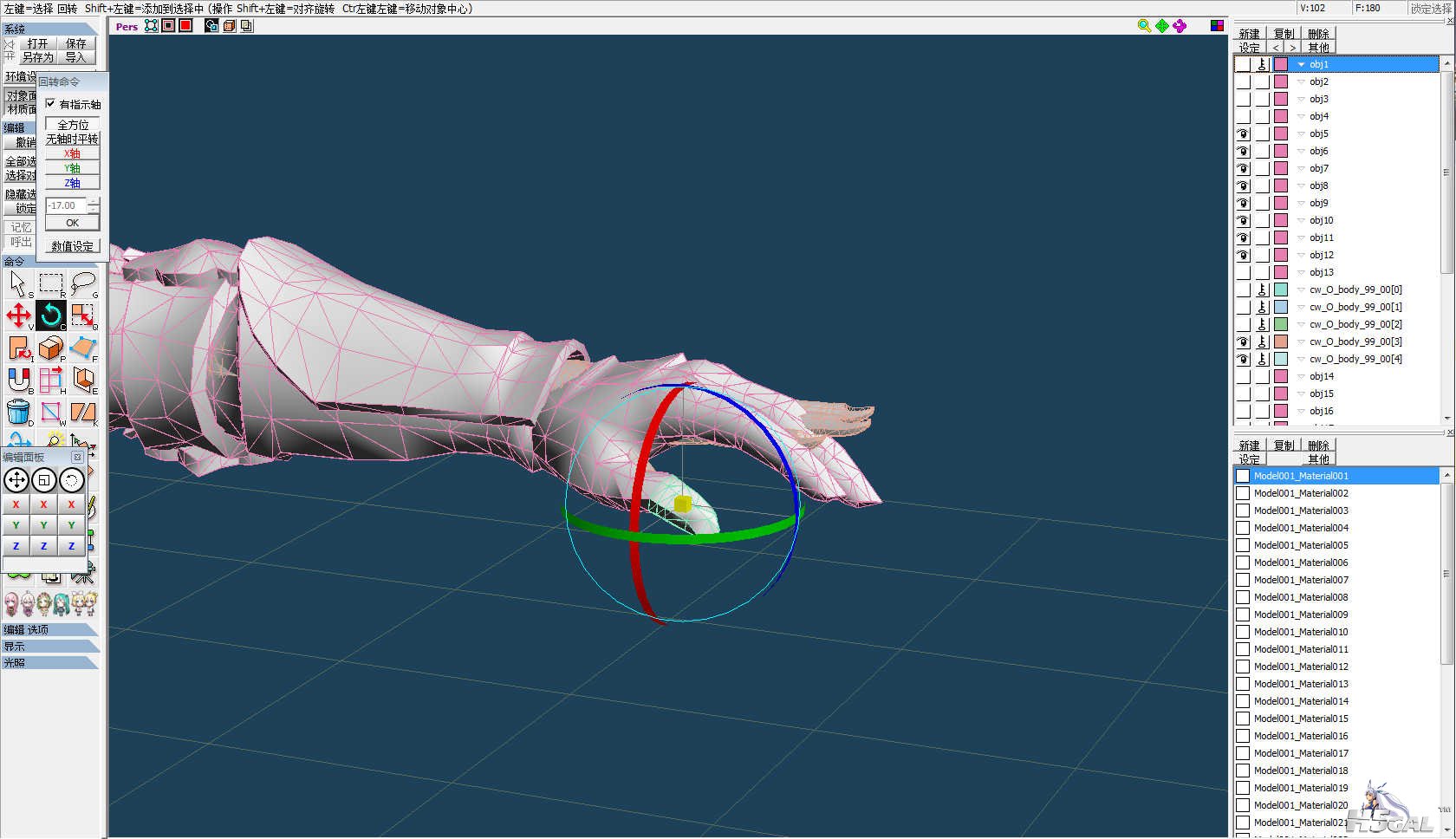
Task: Activate the lasso selection tool
Action: [x=83, y=283]
